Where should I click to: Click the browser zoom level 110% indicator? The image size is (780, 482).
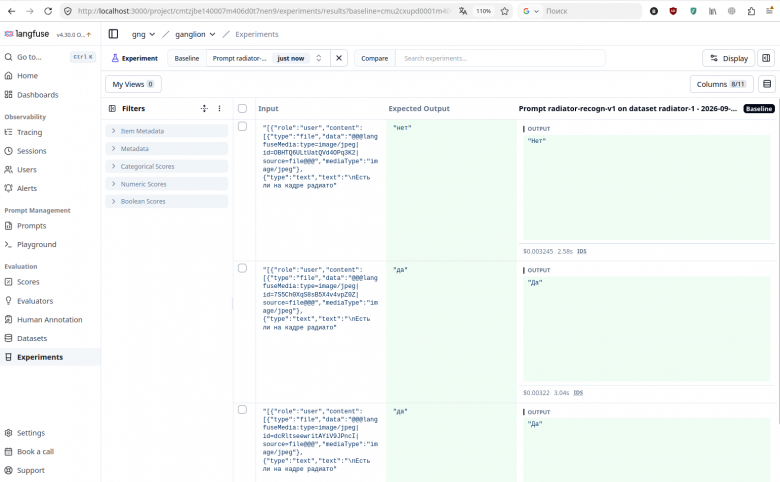[x=484, y=11]
